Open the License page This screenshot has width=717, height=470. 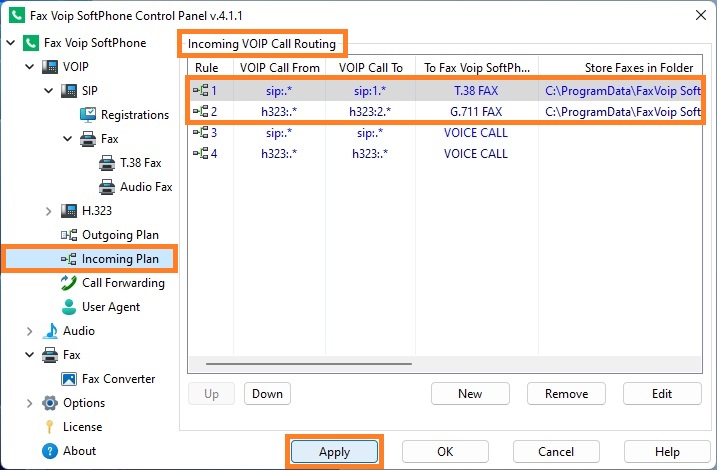point(82,427)
